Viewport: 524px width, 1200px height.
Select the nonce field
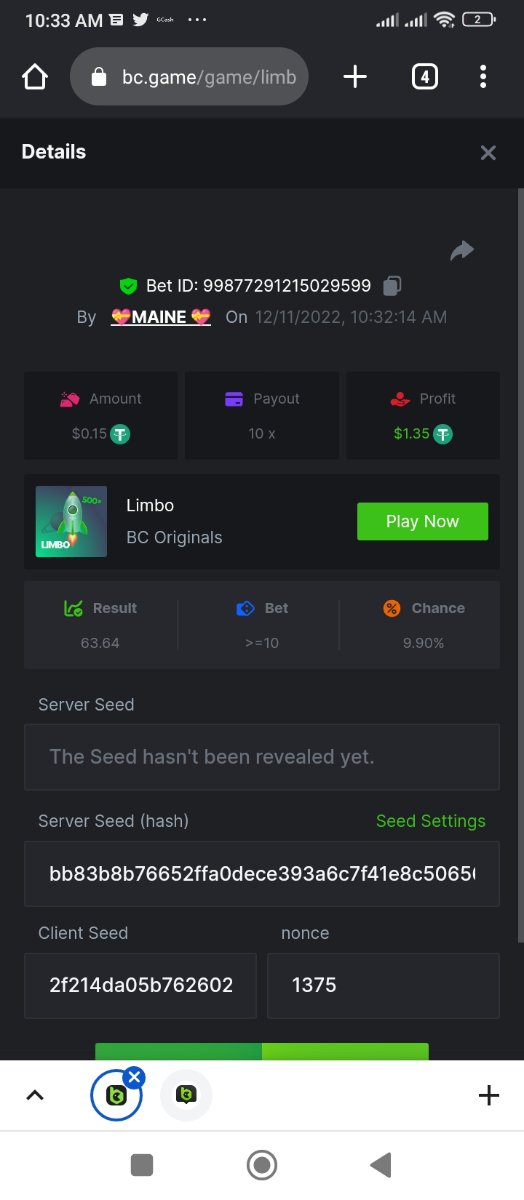384,985
